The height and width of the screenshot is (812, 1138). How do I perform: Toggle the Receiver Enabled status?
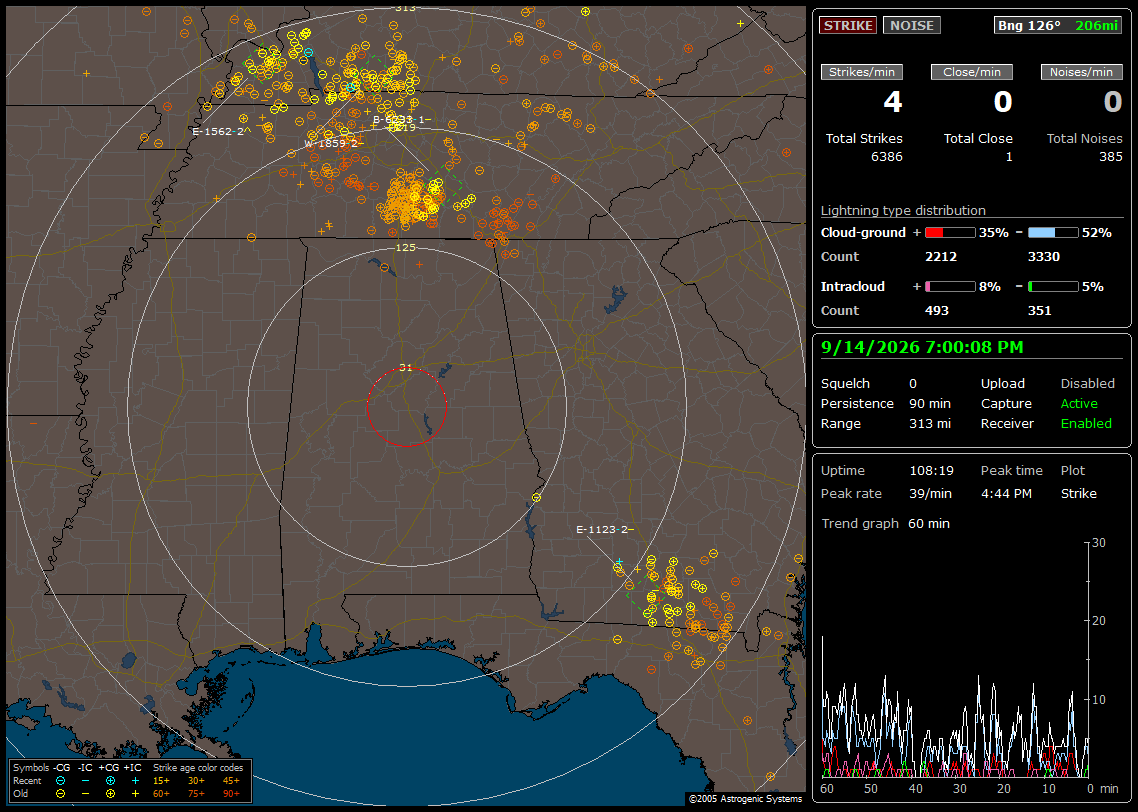point(1086,424)
